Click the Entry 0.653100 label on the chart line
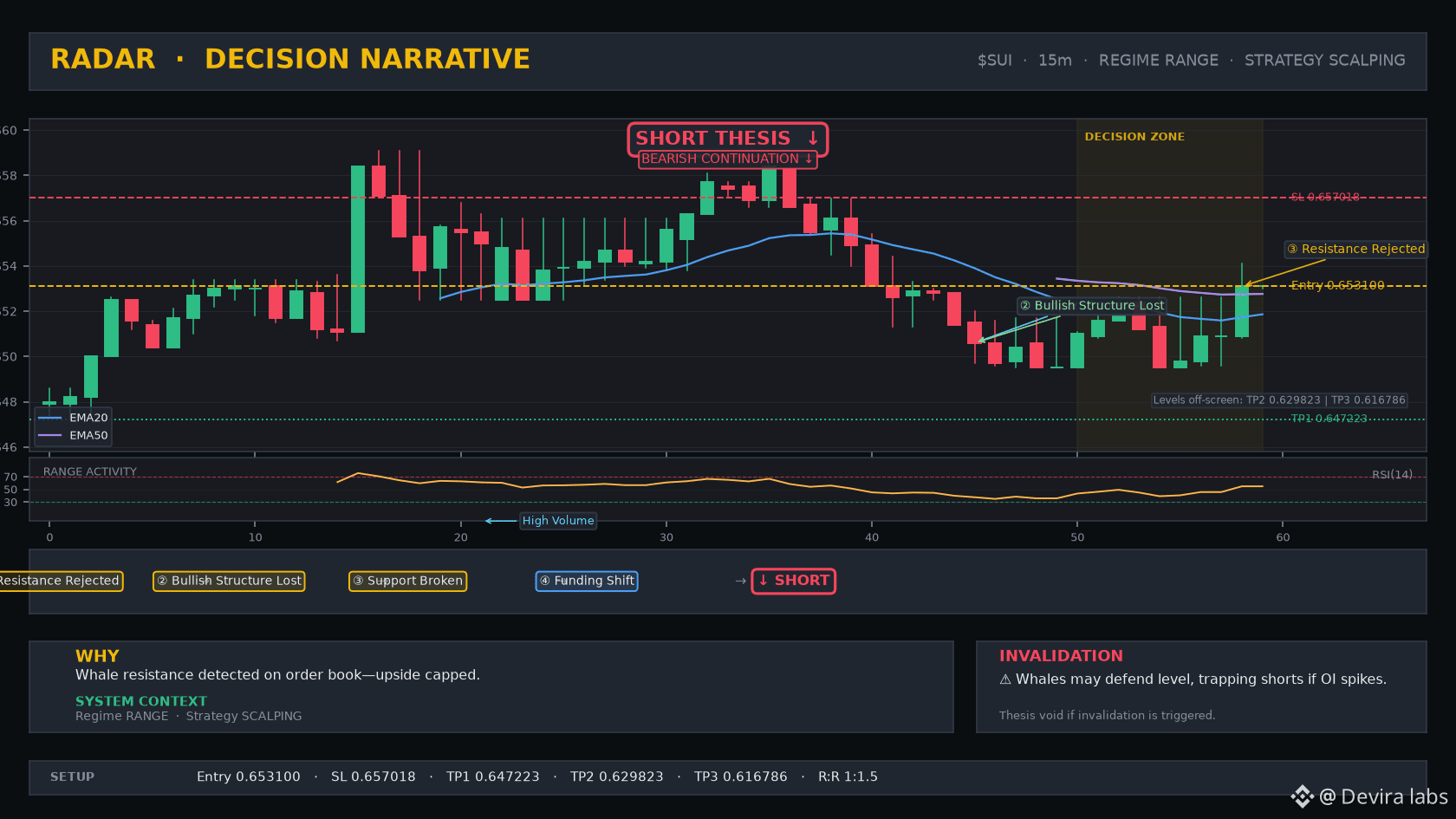This screenshot has height=819, width=1456. pyautogui.click(x=1337, y=285)
